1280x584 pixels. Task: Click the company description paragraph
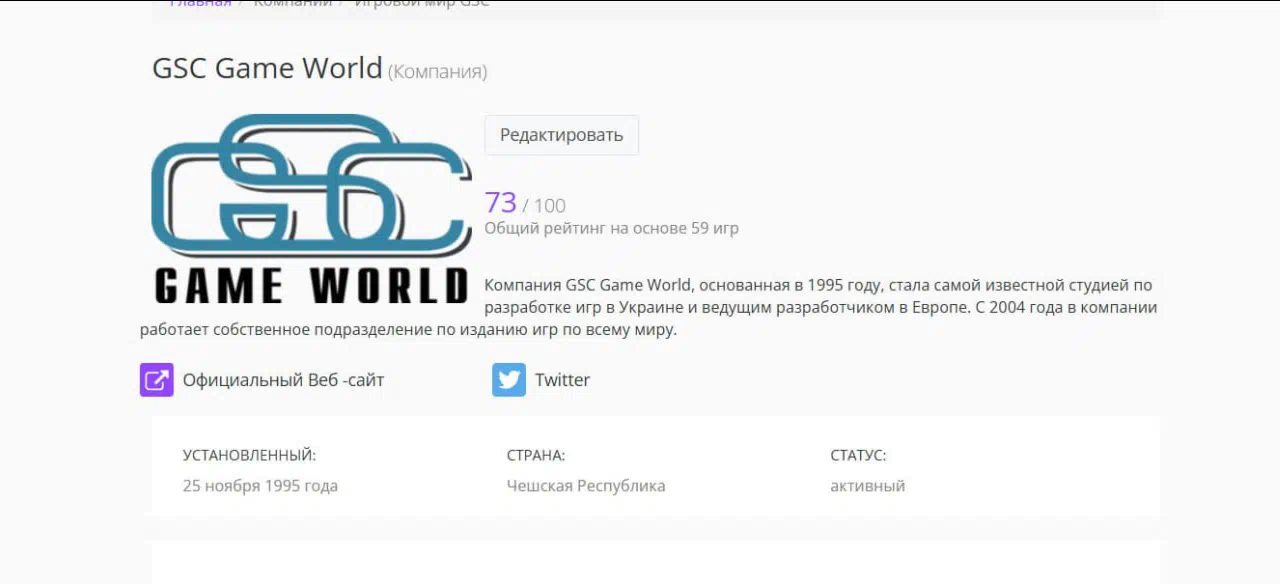(x=649, y=307)
